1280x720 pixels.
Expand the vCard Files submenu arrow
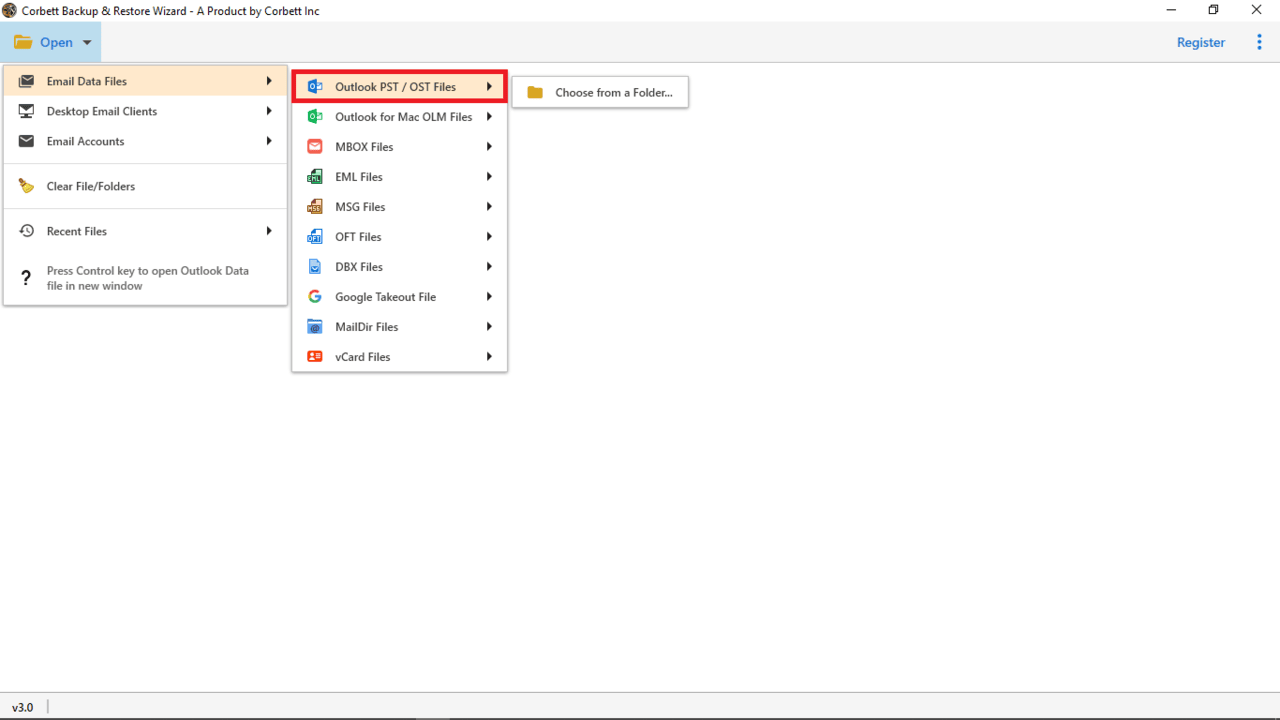[489, 357]
